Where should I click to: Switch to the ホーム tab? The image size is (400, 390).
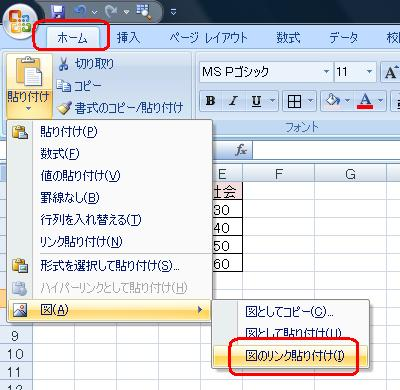tap(72, 38)
